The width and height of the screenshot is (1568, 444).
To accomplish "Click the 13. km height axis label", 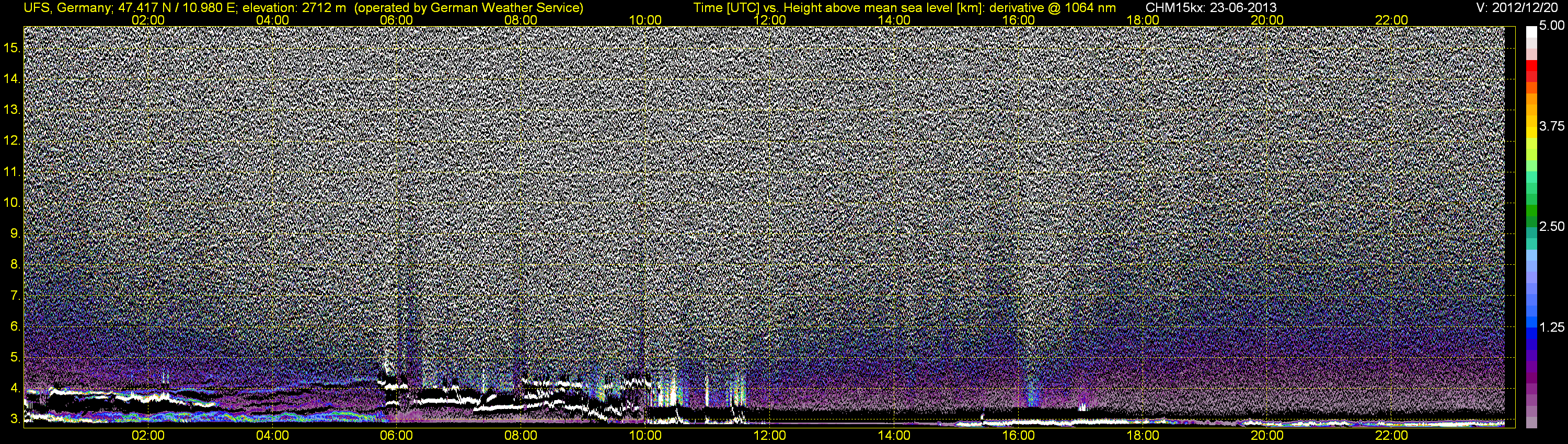I will 12,110.
